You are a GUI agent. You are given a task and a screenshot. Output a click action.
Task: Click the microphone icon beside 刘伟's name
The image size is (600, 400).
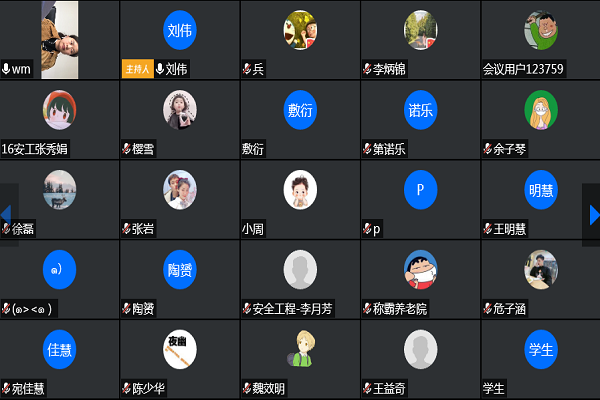pyautogui.click(x=160, y=69)
